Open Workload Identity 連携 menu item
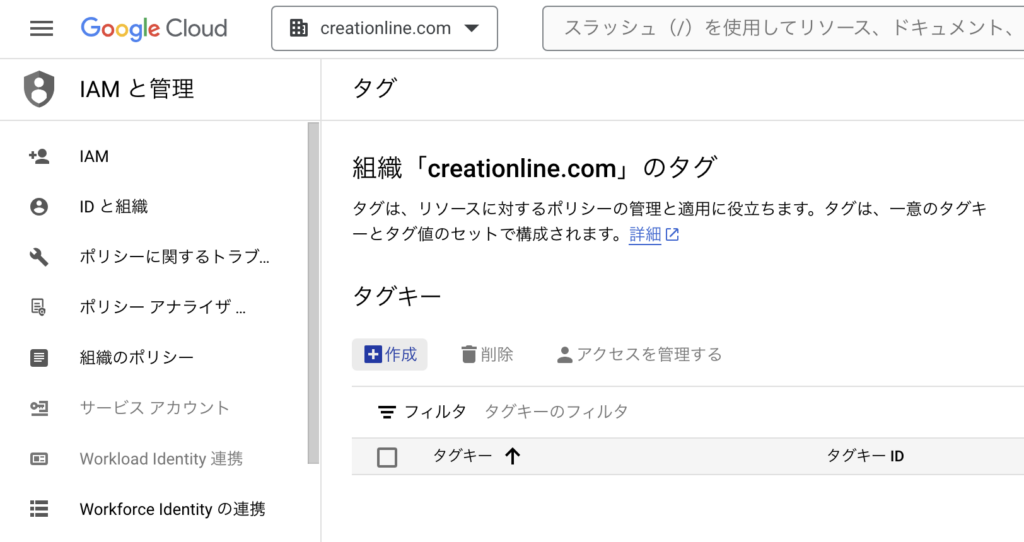Image resolution: width=1024 pixels, height=542 pixels. tap(161, 459)
